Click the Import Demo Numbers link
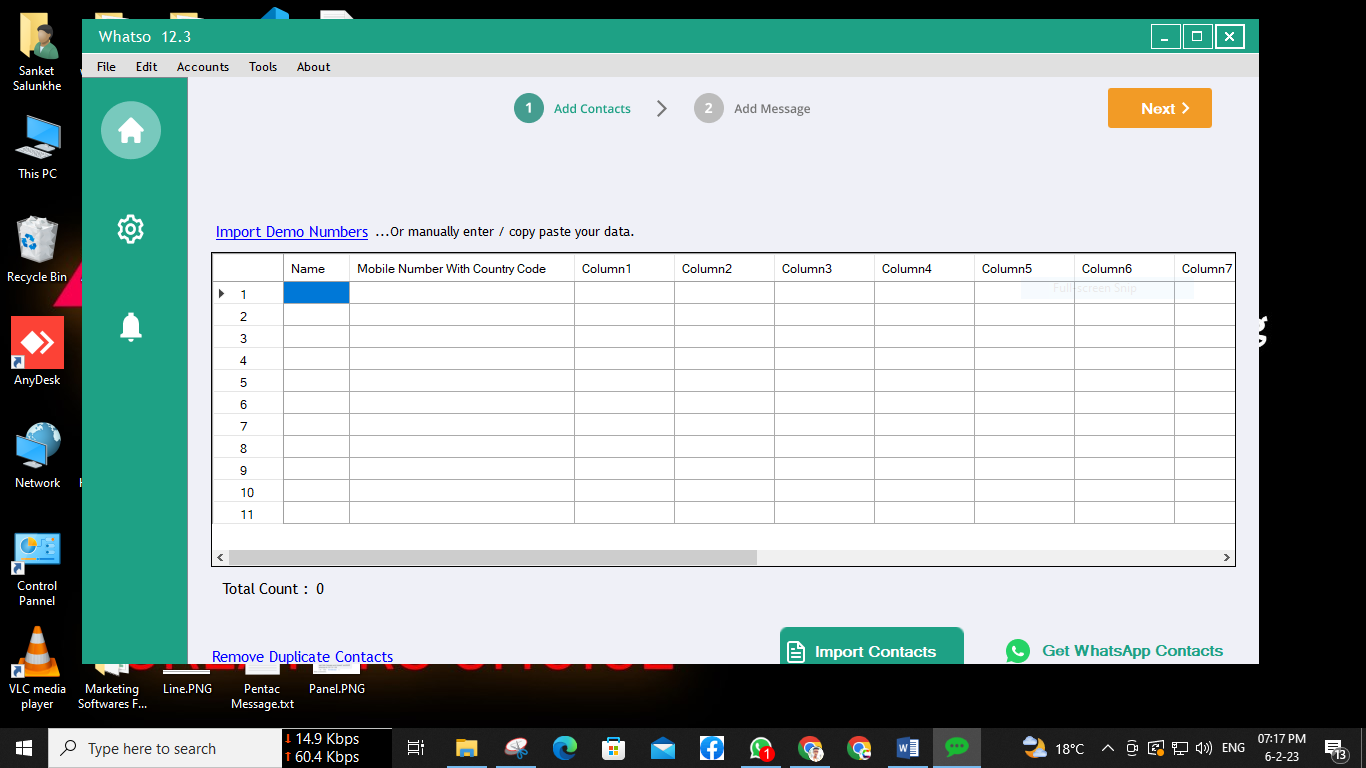The image size is (1366, 768). 292,232
